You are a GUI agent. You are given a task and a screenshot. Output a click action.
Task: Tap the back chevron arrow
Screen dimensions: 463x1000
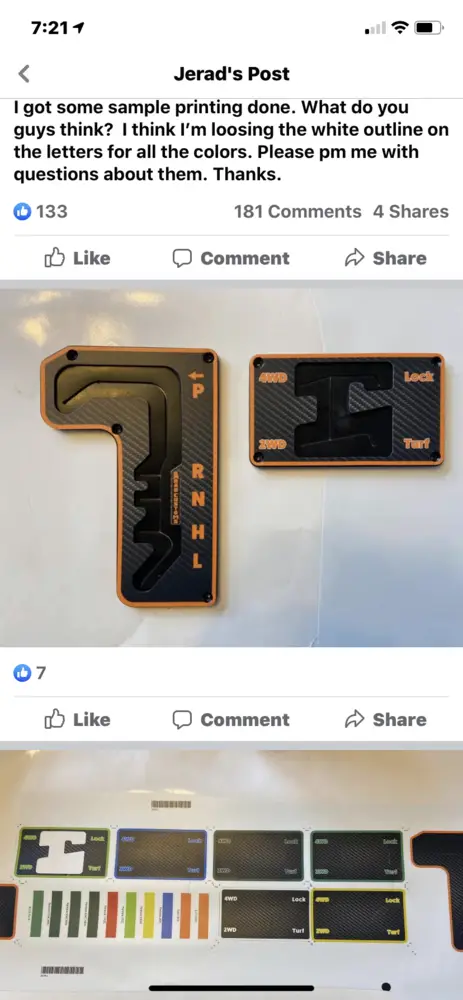pyautogui.click(x=24, y=74)
